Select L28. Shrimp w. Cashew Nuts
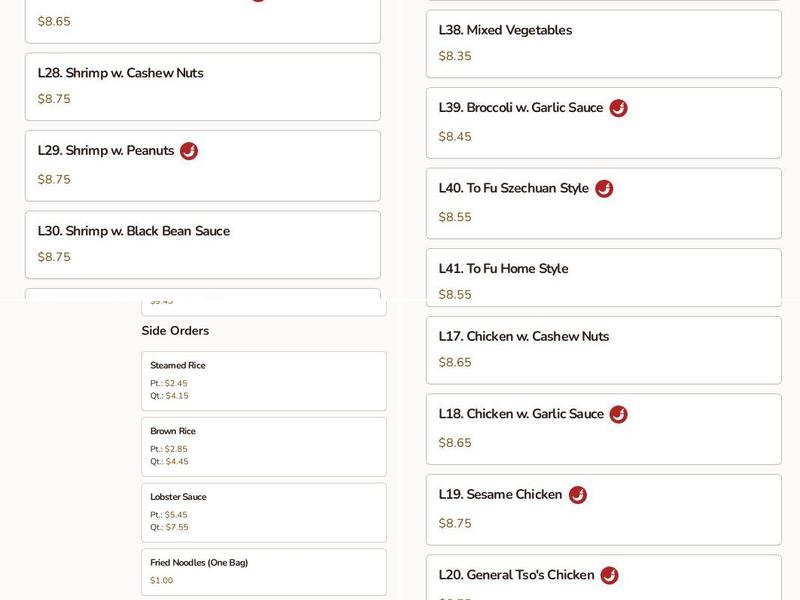This screenshot has height=600, width=800. coord(202,86)
